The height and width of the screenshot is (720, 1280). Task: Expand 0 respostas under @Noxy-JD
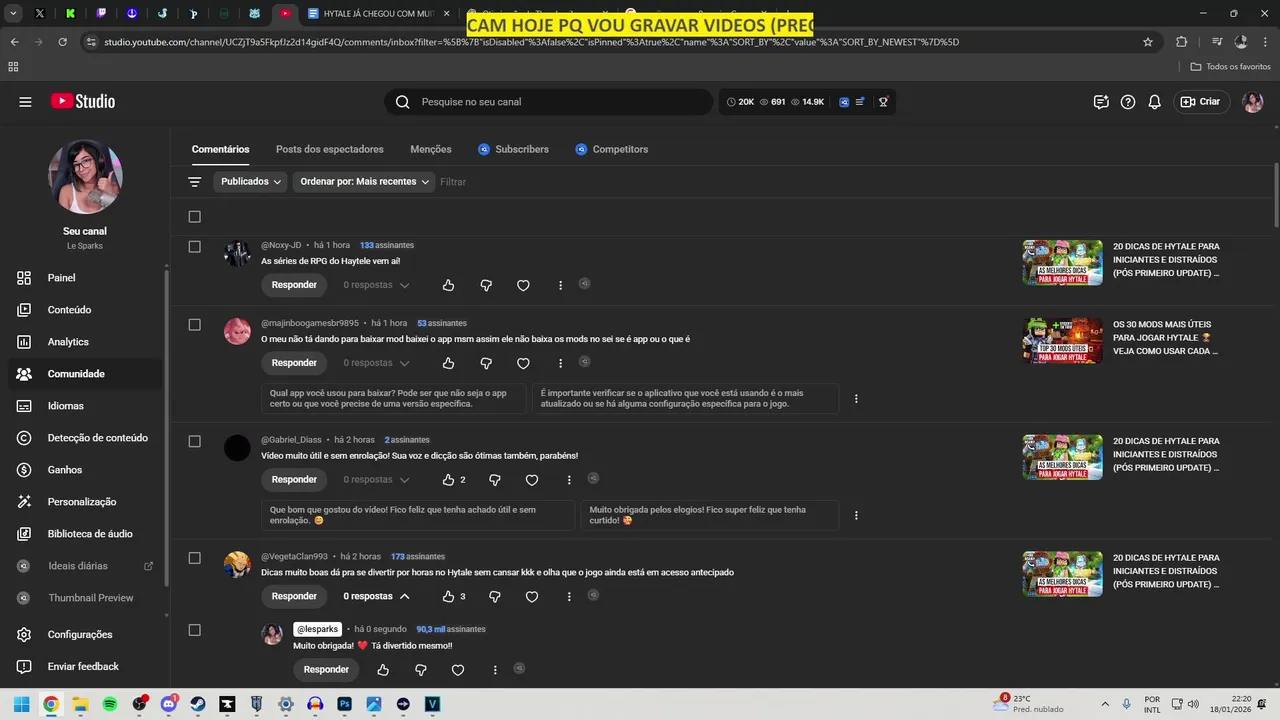pos(376,285)
